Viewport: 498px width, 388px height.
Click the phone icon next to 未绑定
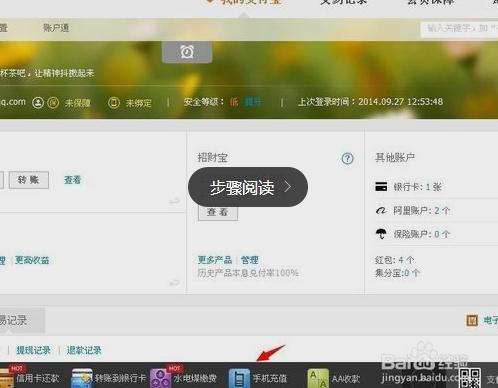[114, 102]
